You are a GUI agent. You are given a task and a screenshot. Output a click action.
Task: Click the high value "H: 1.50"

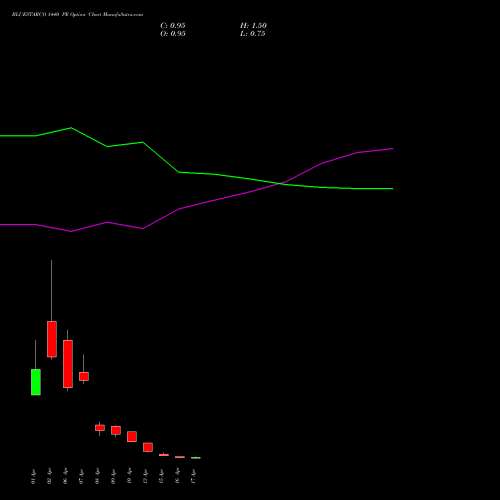(x=253, y=26)
